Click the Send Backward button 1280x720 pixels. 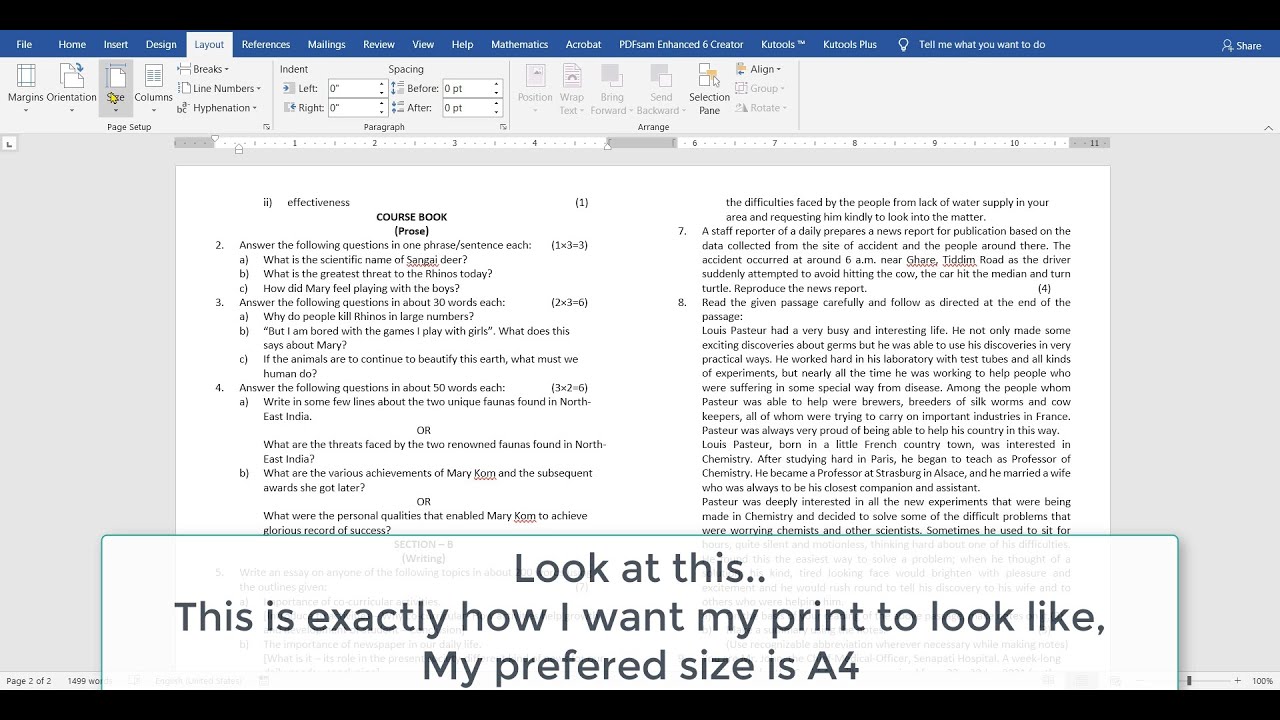click(661, 89)
